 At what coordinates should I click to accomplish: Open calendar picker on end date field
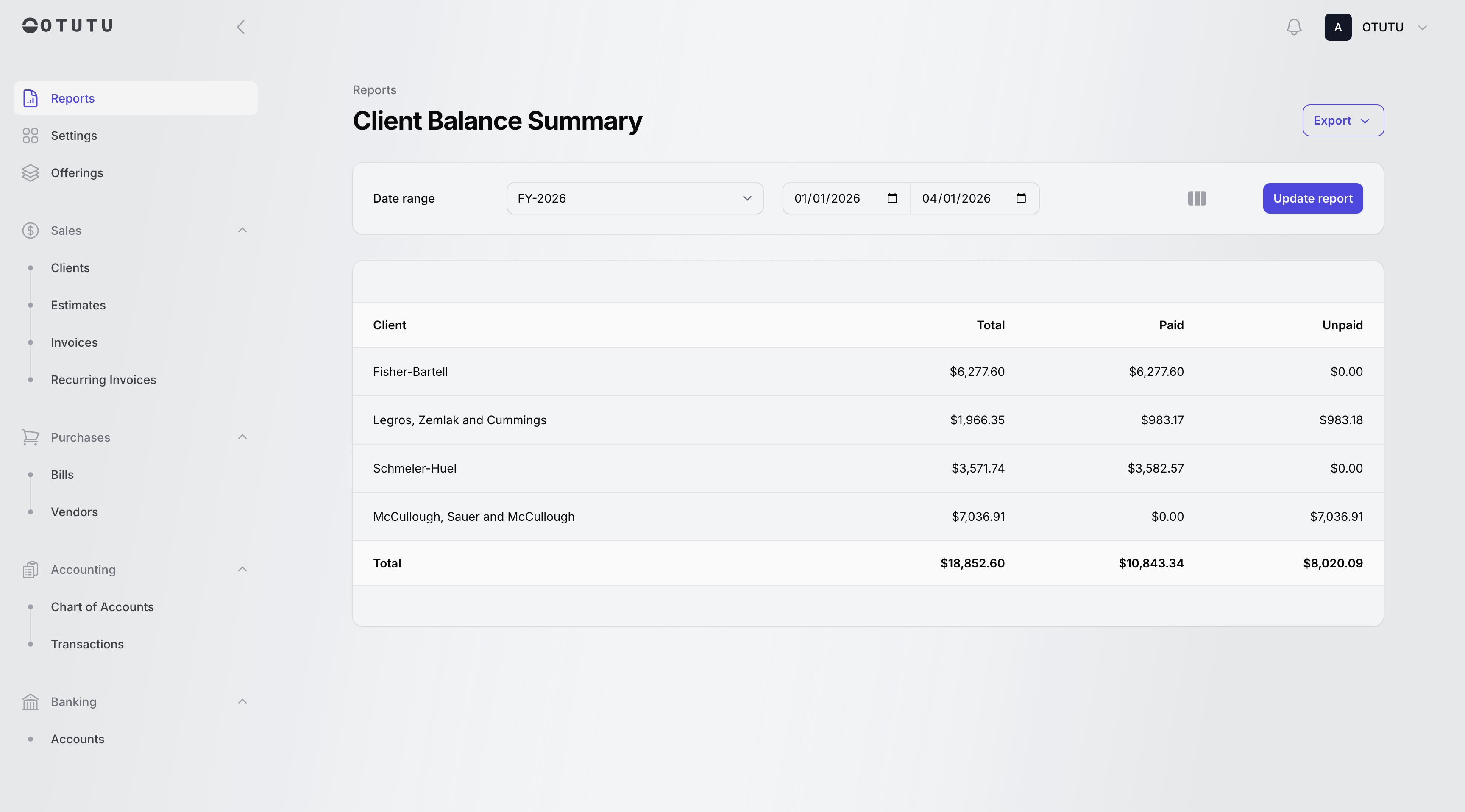point(1021,198)
